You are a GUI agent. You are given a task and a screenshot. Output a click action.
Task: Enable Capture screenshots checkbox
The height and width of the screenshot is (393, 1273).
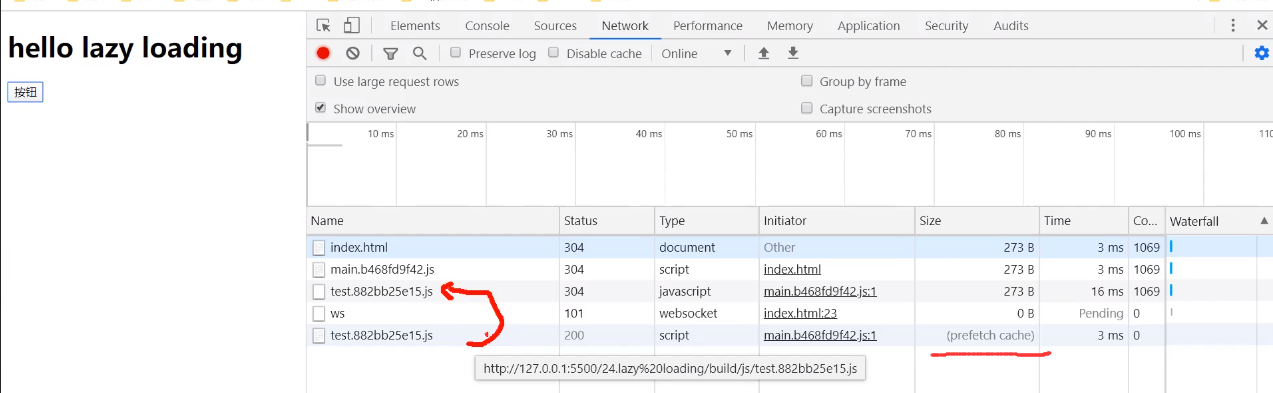[x=807, y=108]
